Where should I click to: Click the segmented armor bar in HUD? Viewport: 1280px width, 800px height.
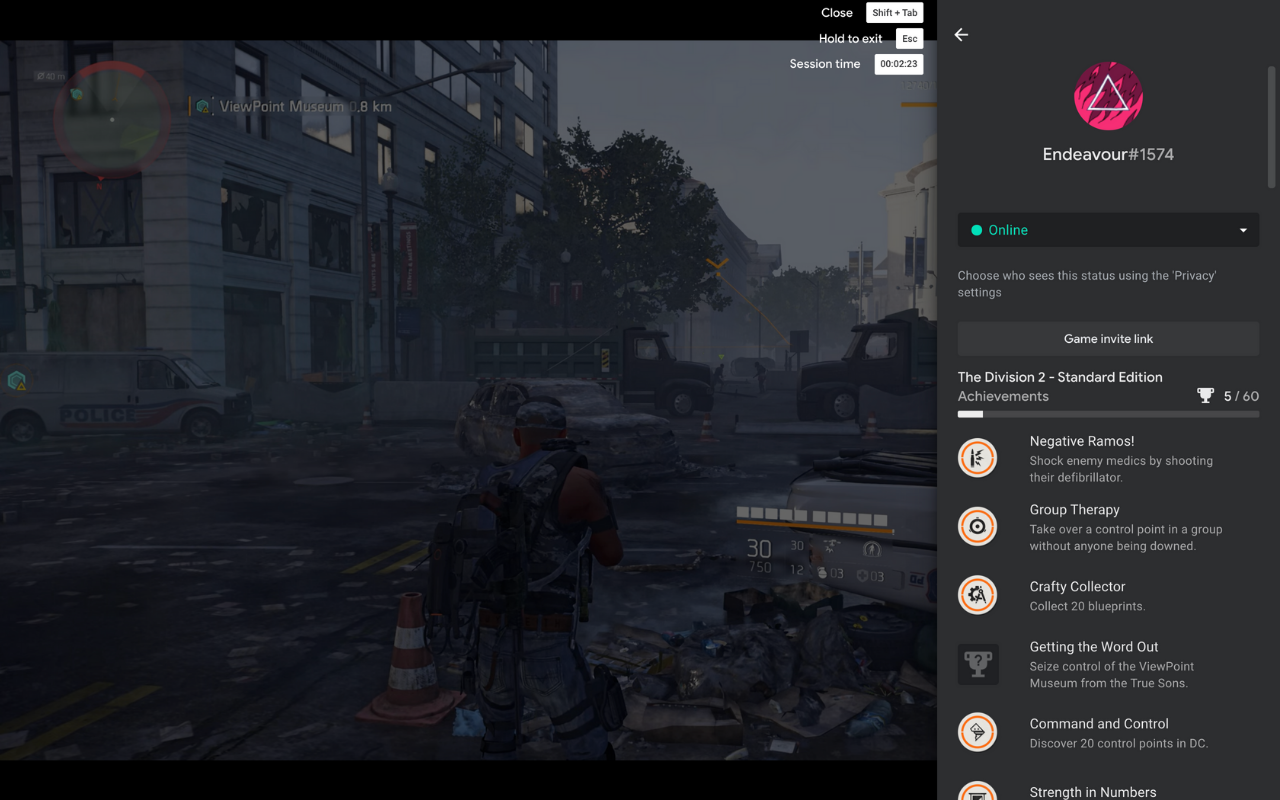coord(811,517)
